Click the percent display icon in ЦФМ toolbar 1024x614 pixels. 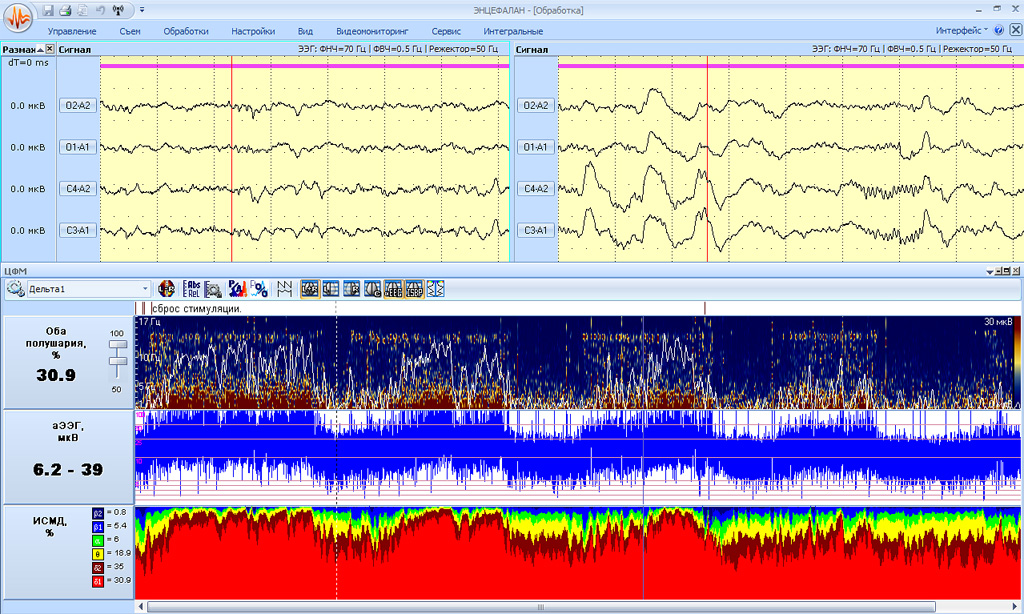click(x=258, y=289)
